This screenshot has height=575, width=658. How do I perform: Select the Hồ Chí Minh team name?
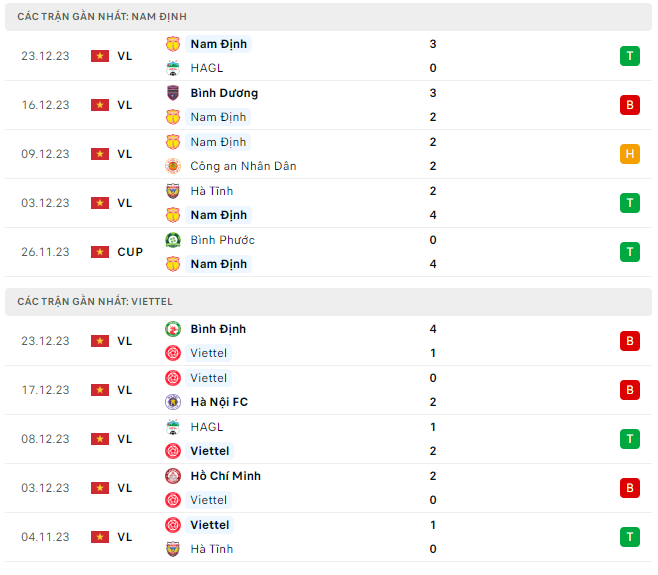[225, 476]
